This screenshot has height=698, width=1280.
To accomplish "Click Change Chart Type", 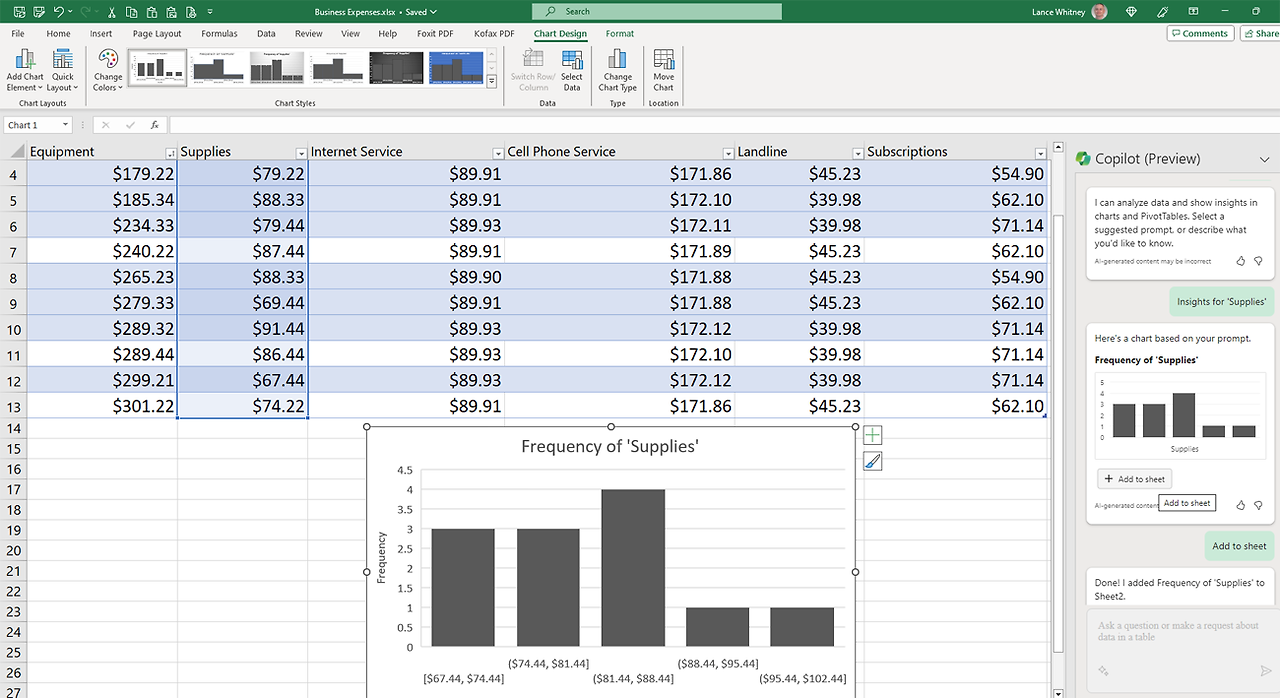I will 617,70.
